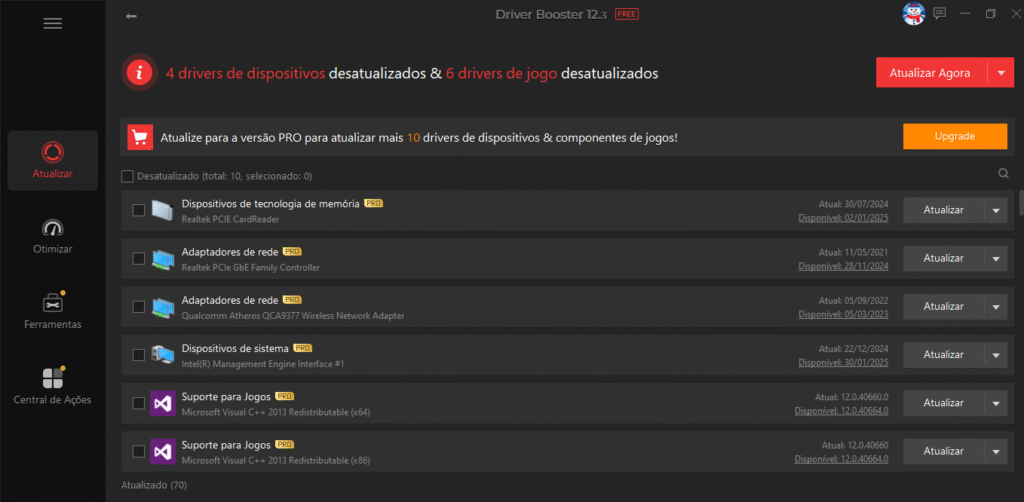This screenshot has width=1024, height=502.
Task: Click Visual C++ 2013 x64 icon
Action: click(162, 403)
